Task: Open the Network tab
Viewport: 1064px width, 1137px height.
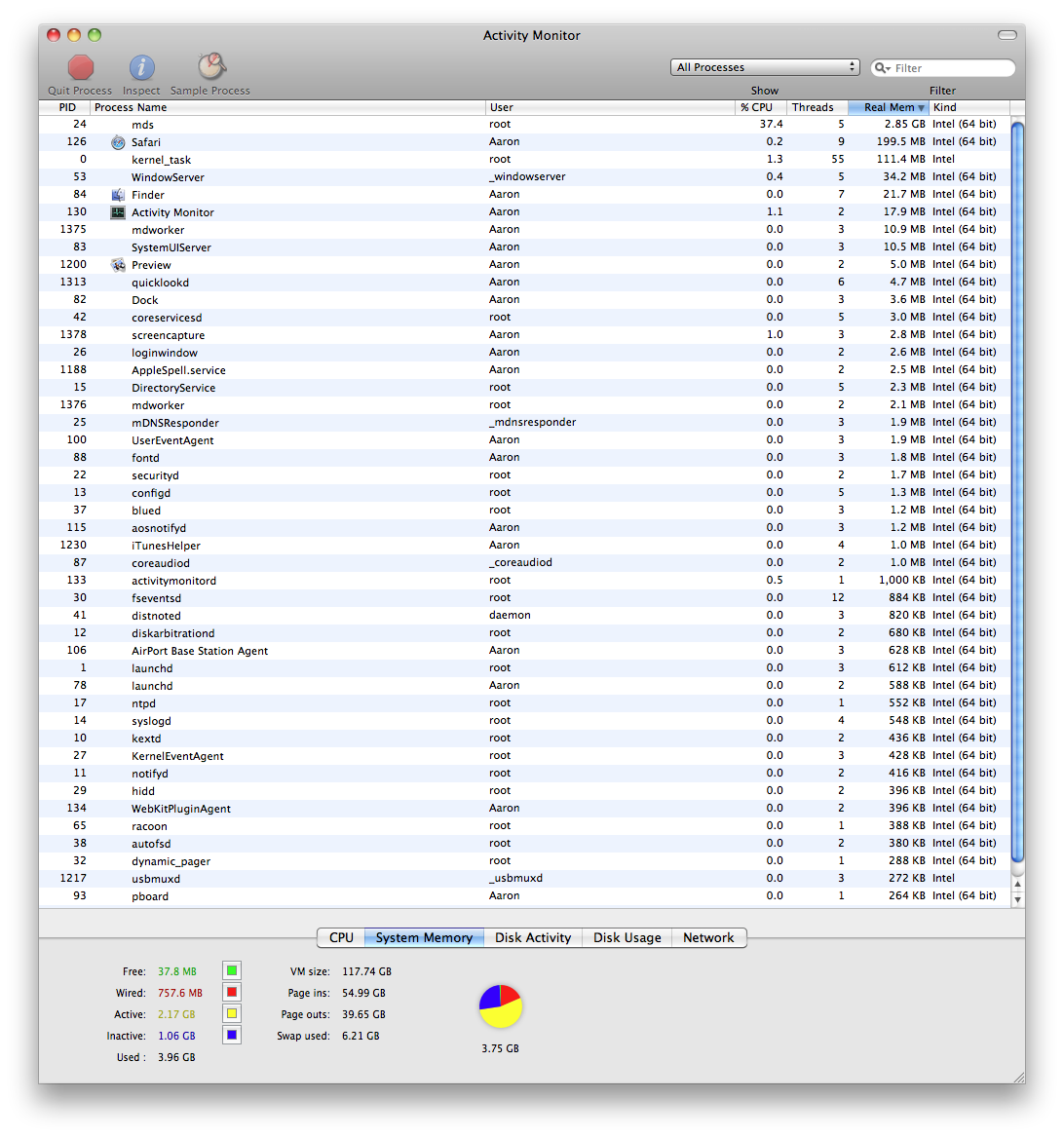Action: [708, 937]
